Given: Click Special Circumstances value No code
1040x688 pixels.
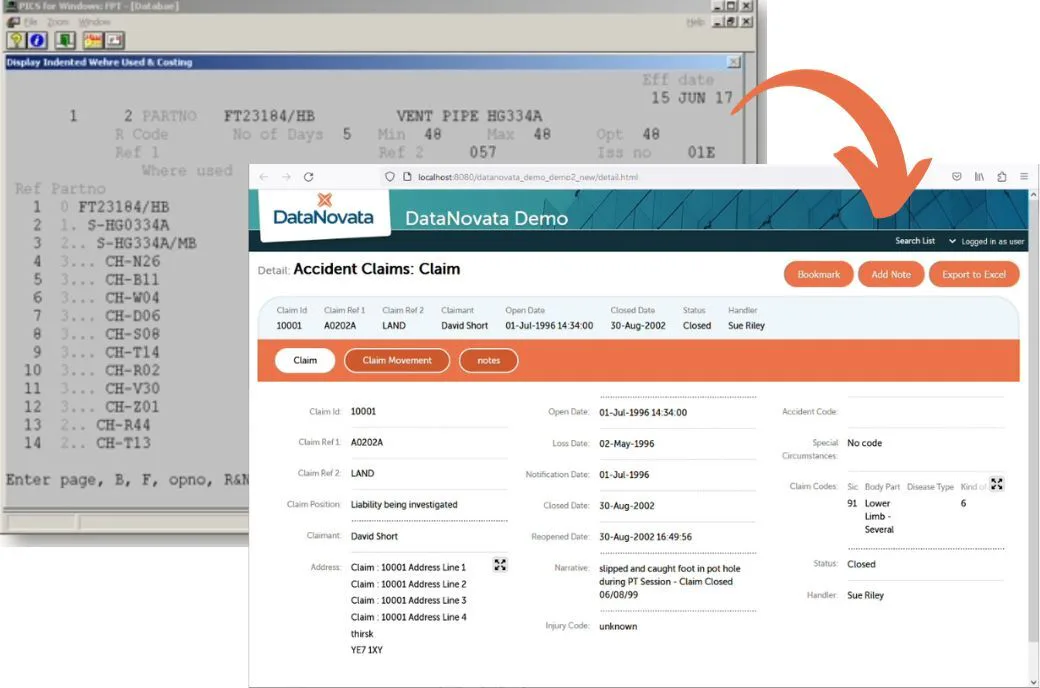Looking at the screenshot, I should 864,443.
